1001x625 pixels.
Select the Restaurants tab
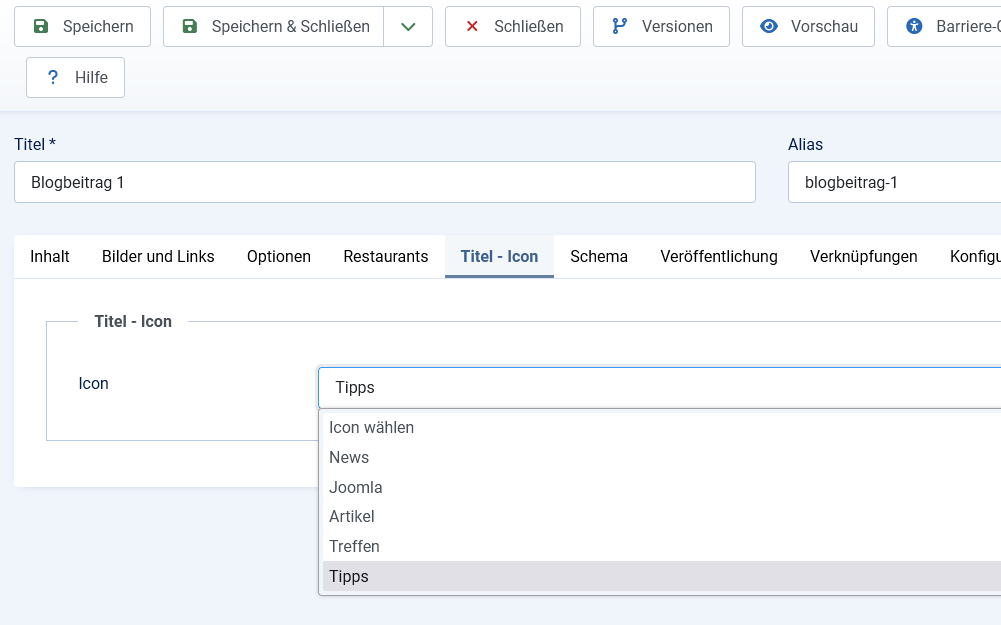coord(386,256)
